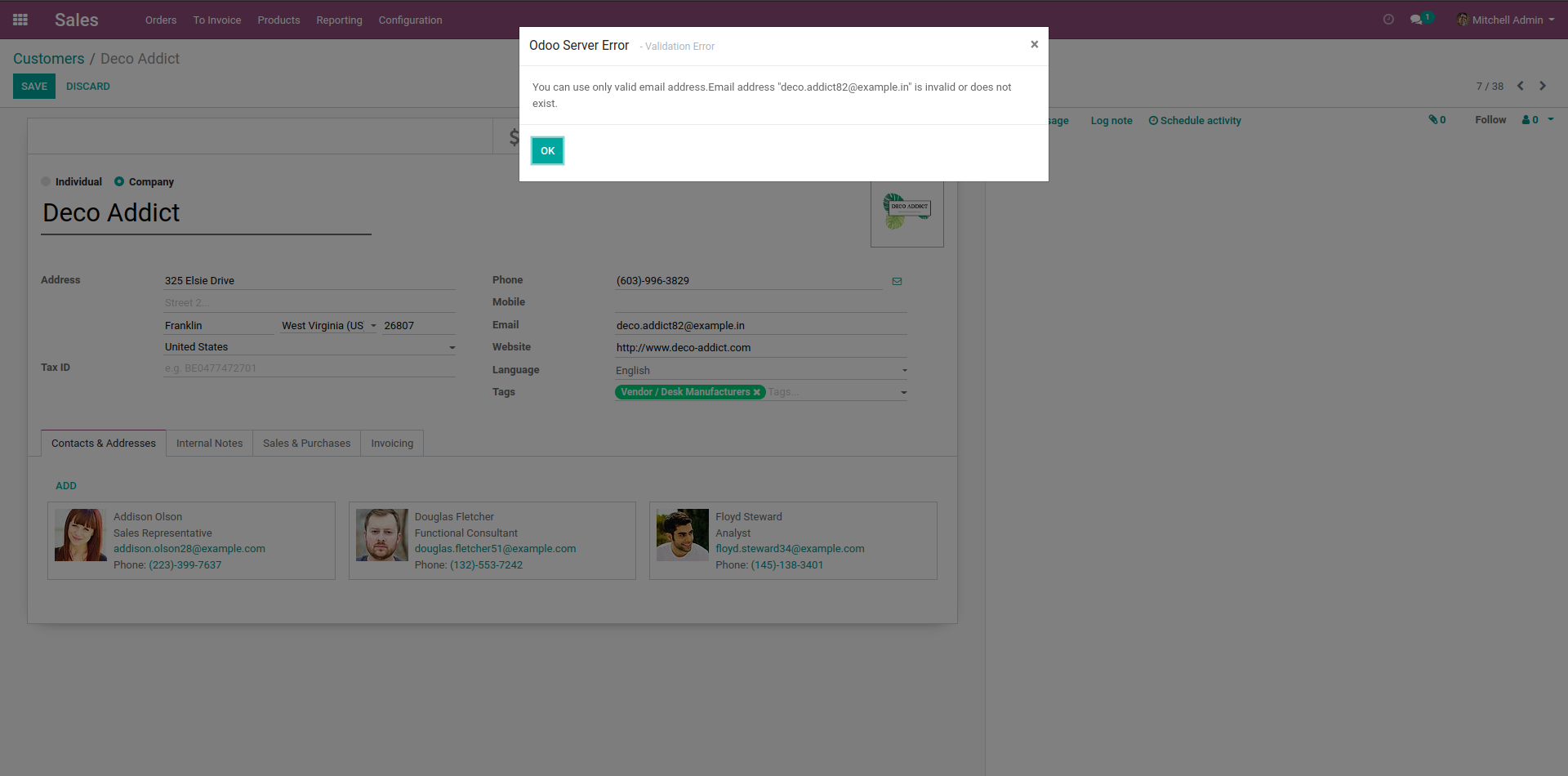Open the To Invoice menu
This screenshot has width=1568, height=776.
click(217, 20)
